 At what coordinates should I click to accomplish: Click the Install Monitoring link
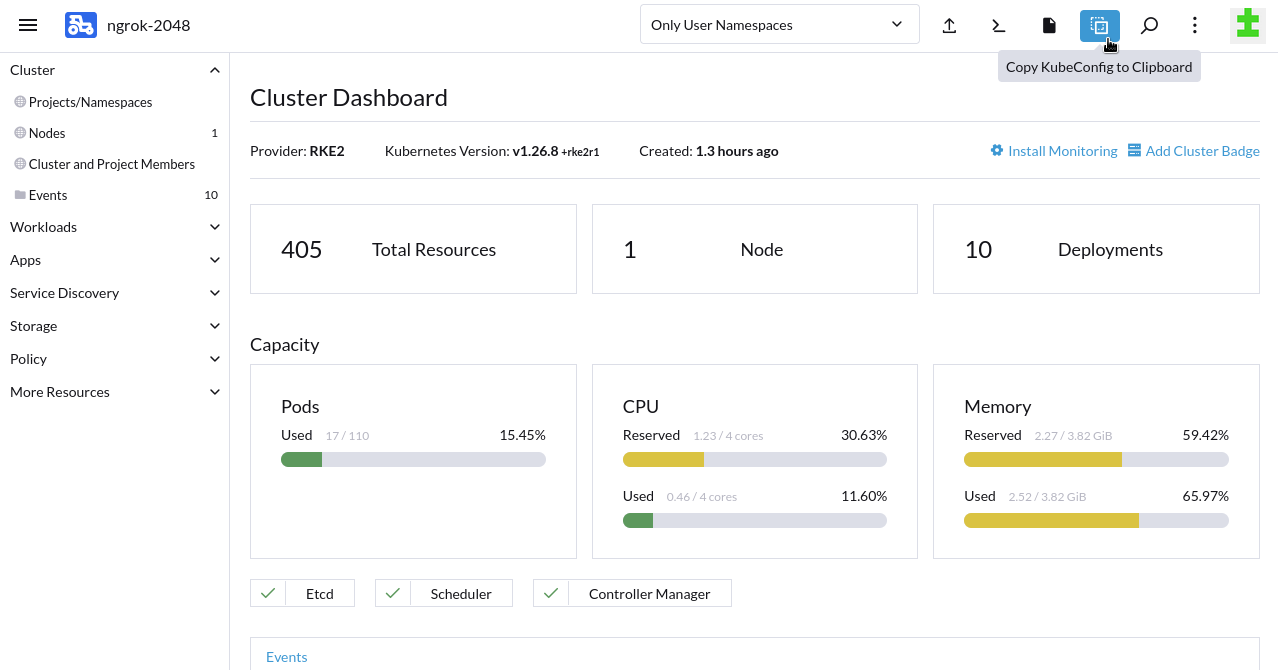coord(1062,150)
